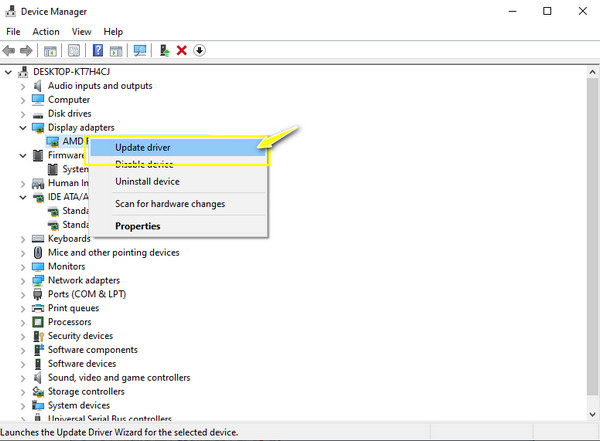The height and width of the screenshot is (441, 600).
Task: Expand the Keyboards category arrow
Action: coord(23,239)
